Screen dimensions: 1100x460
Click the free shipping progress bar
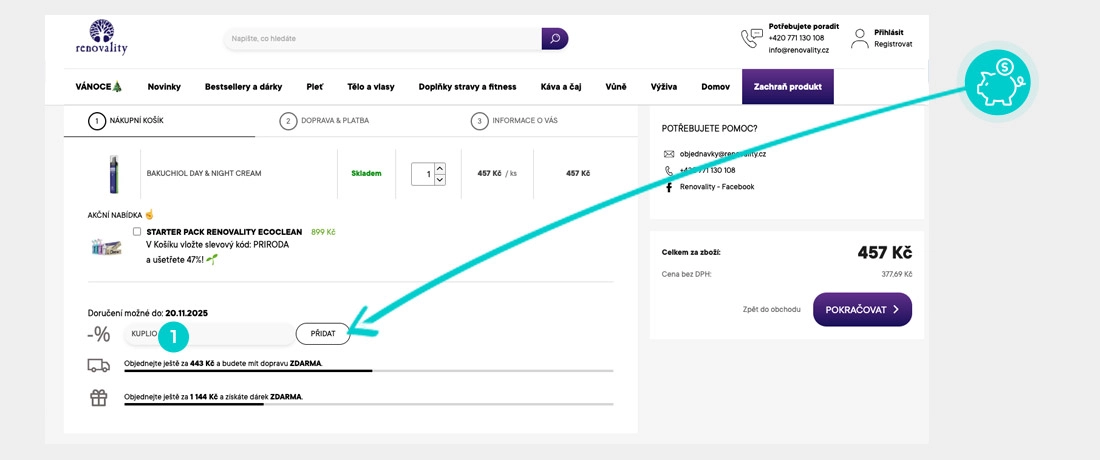[x=368, y=371]
